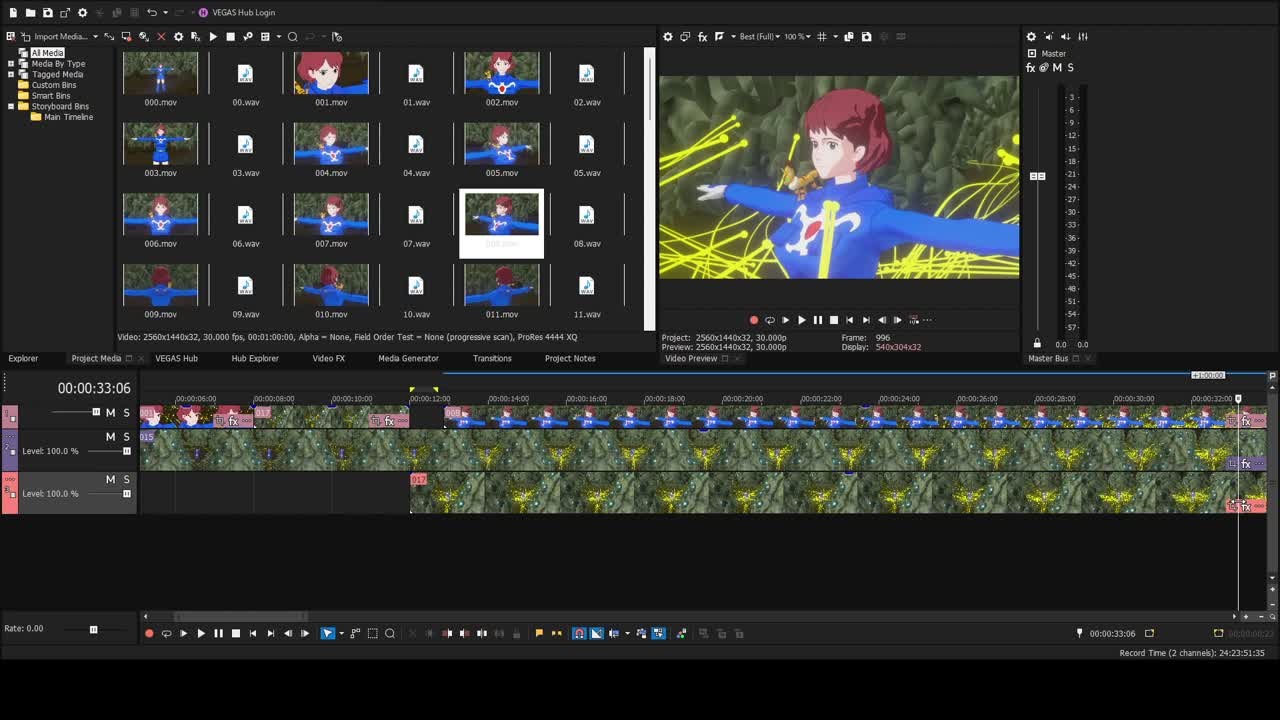Image resolution: width=1280 pixels, height=720 pixels.
Task: Solo track 3 with the S button
Action: click(126, 480)
